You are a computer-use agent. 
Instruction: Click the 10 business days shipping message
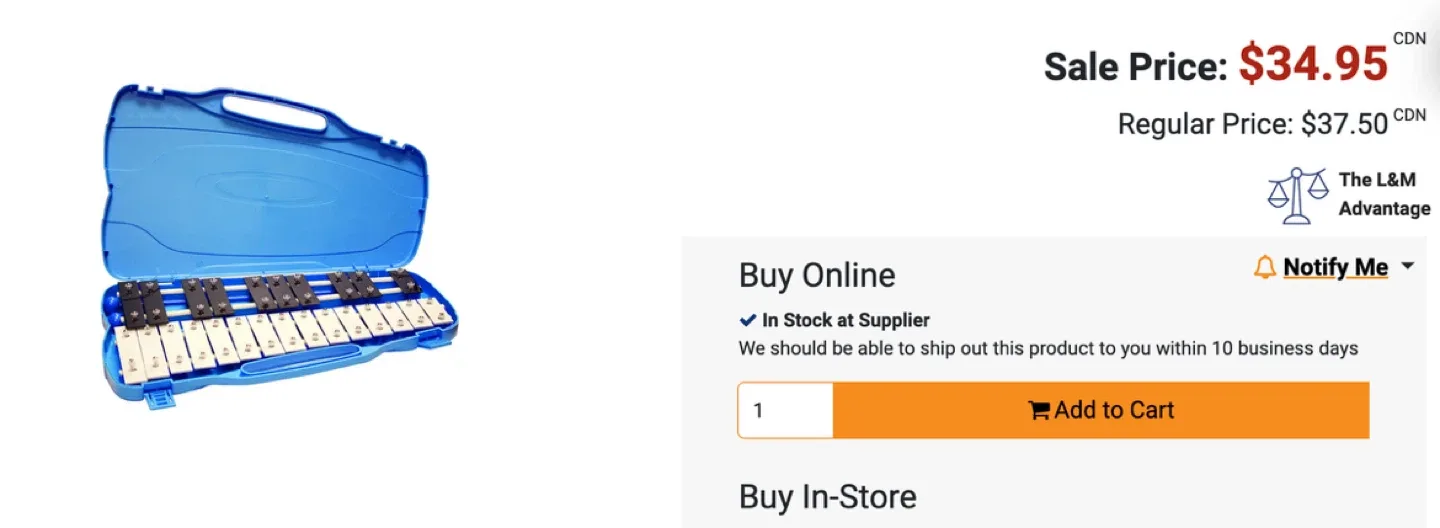pos(1048,349)
